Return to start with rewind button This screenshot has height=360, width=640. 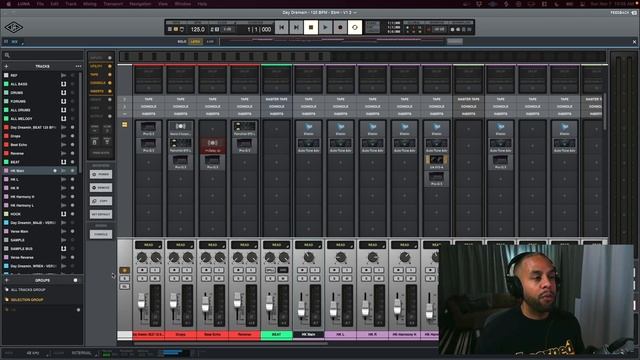point(281,27)
